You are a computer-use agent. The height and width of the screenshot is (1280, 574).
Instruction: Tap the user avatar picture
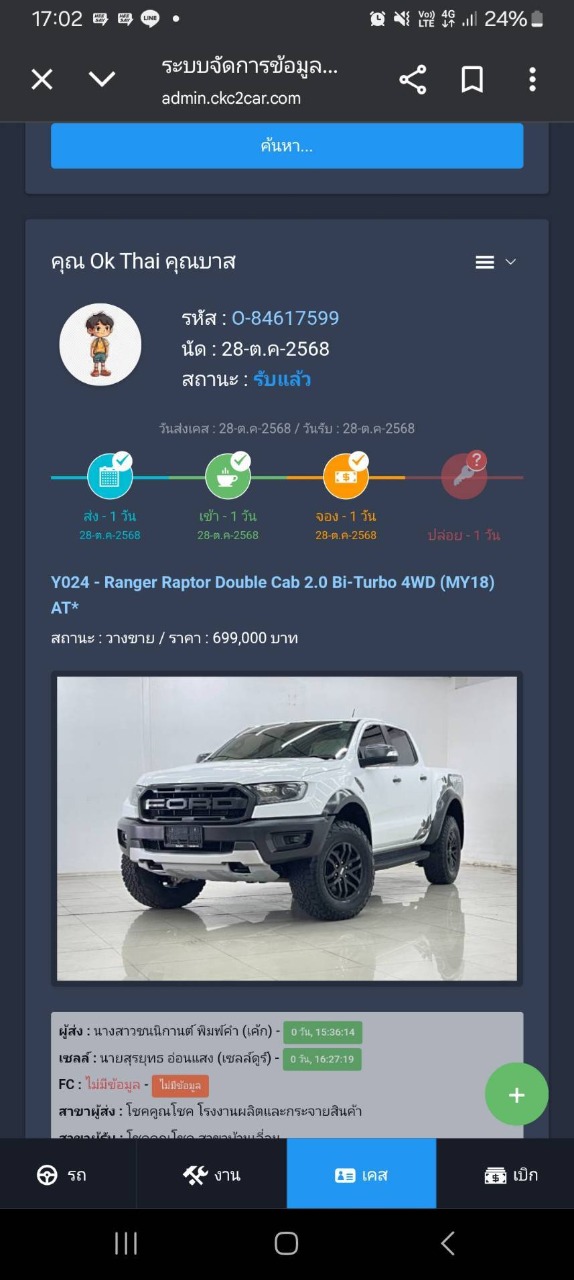100,345
